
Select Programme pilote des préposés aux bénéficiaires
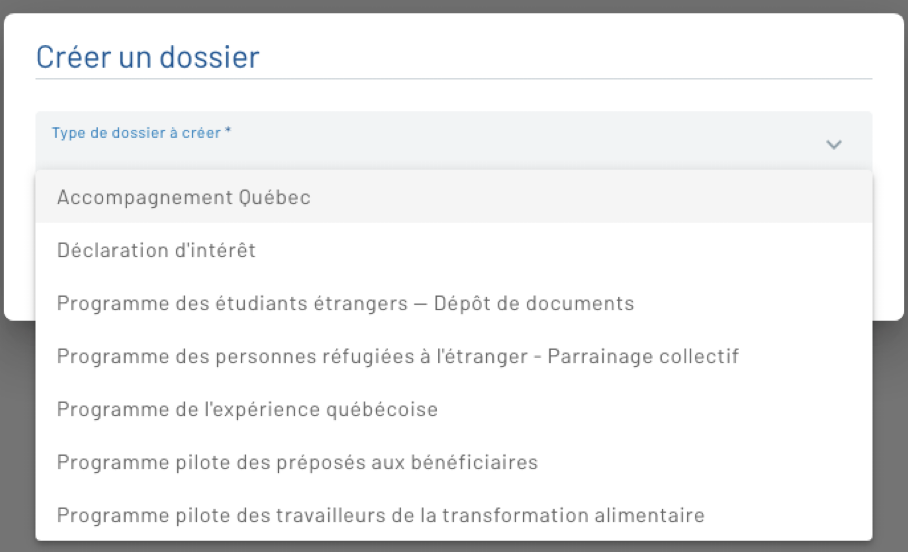[x=297, y=462]
